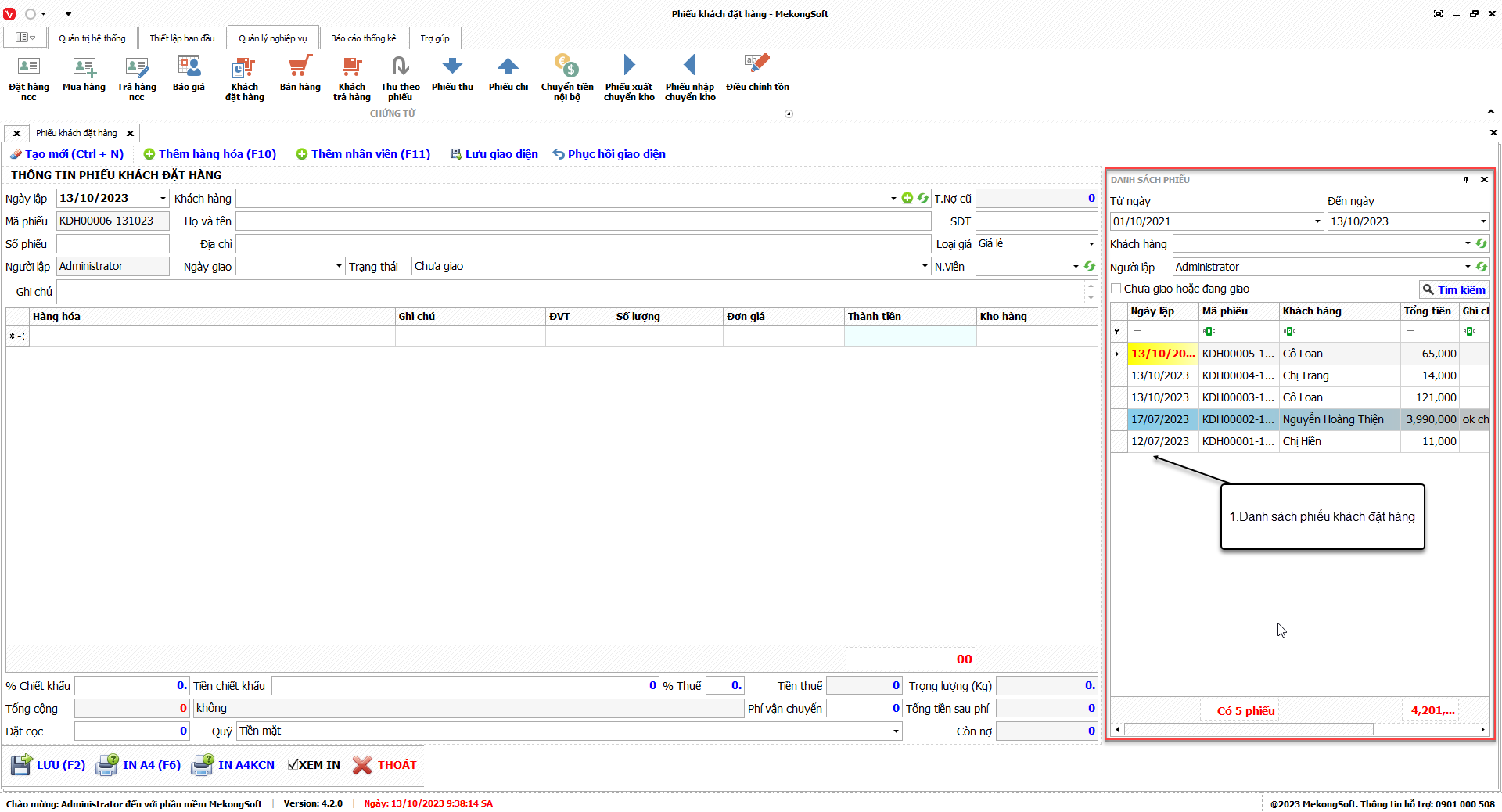This screenshot has width=1502, height=812.
Task: Expand the Quỹ Tiền mặt dropdown
Action: coord(896,731)
